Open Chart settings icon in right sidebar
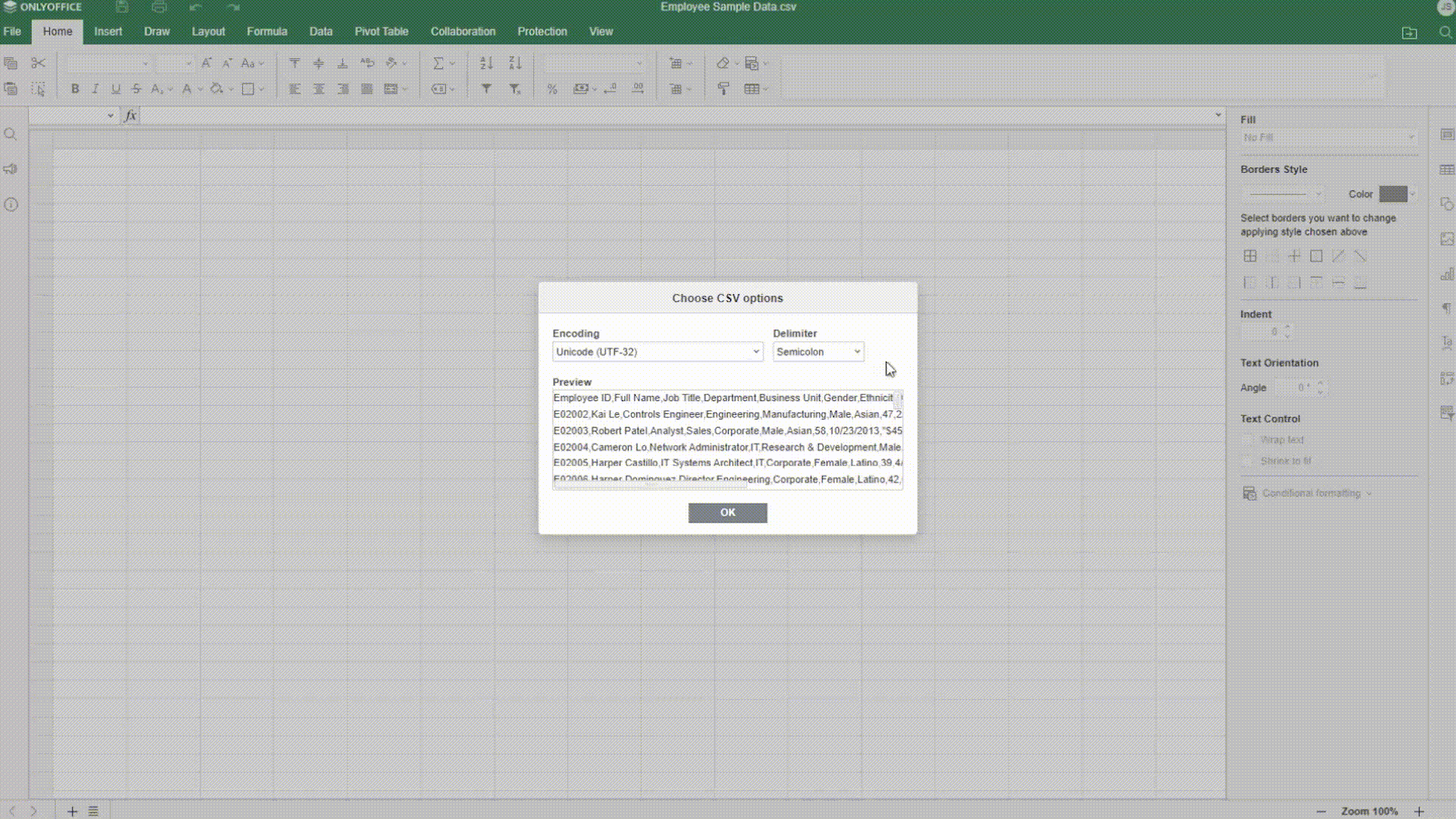The width and height of the screenshot is (1456, 819). pos(1447,274)
